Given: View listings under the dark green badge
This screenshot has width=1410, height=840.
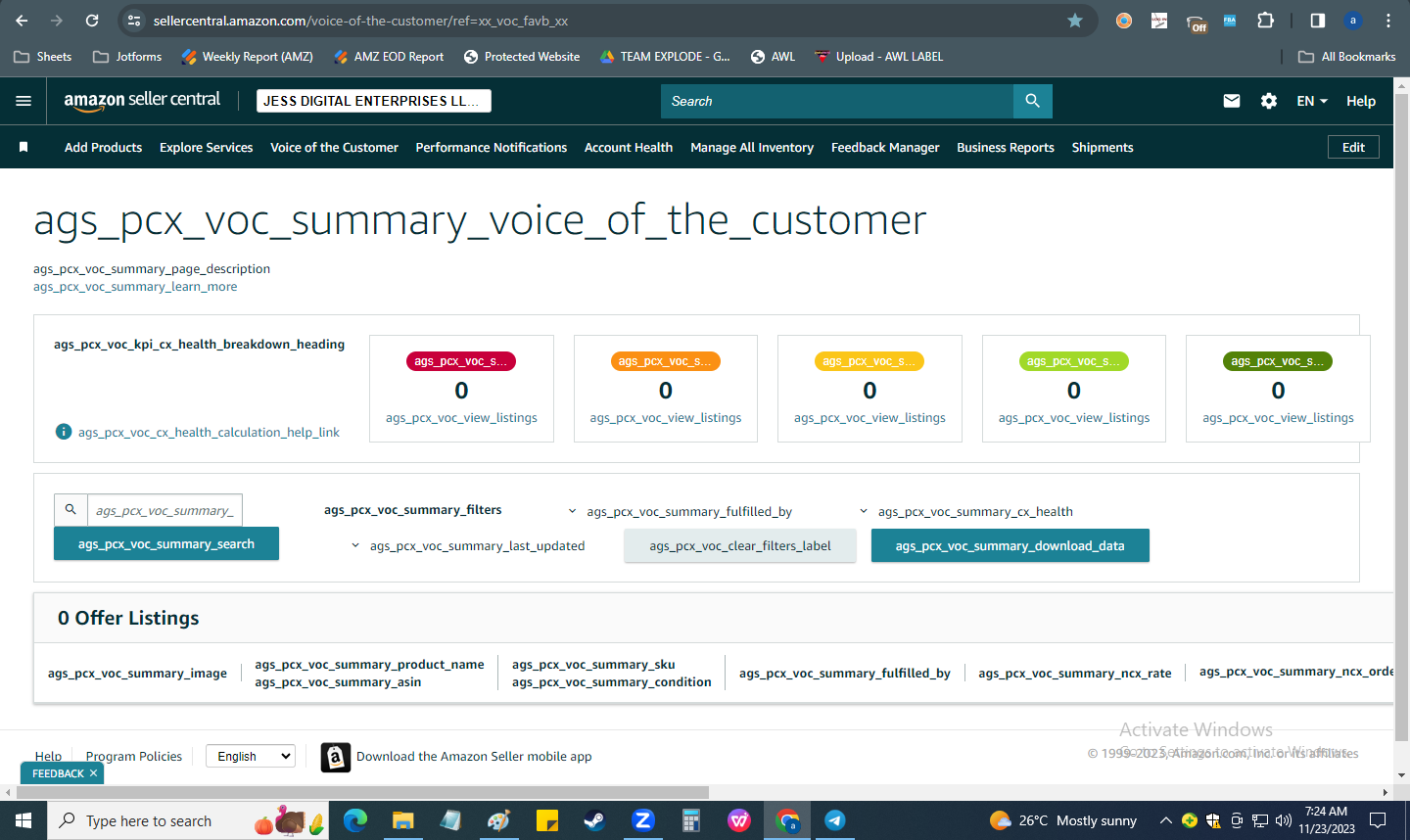Looking at the screenshot, I should pyautogui.click(x=1278, y=417).
